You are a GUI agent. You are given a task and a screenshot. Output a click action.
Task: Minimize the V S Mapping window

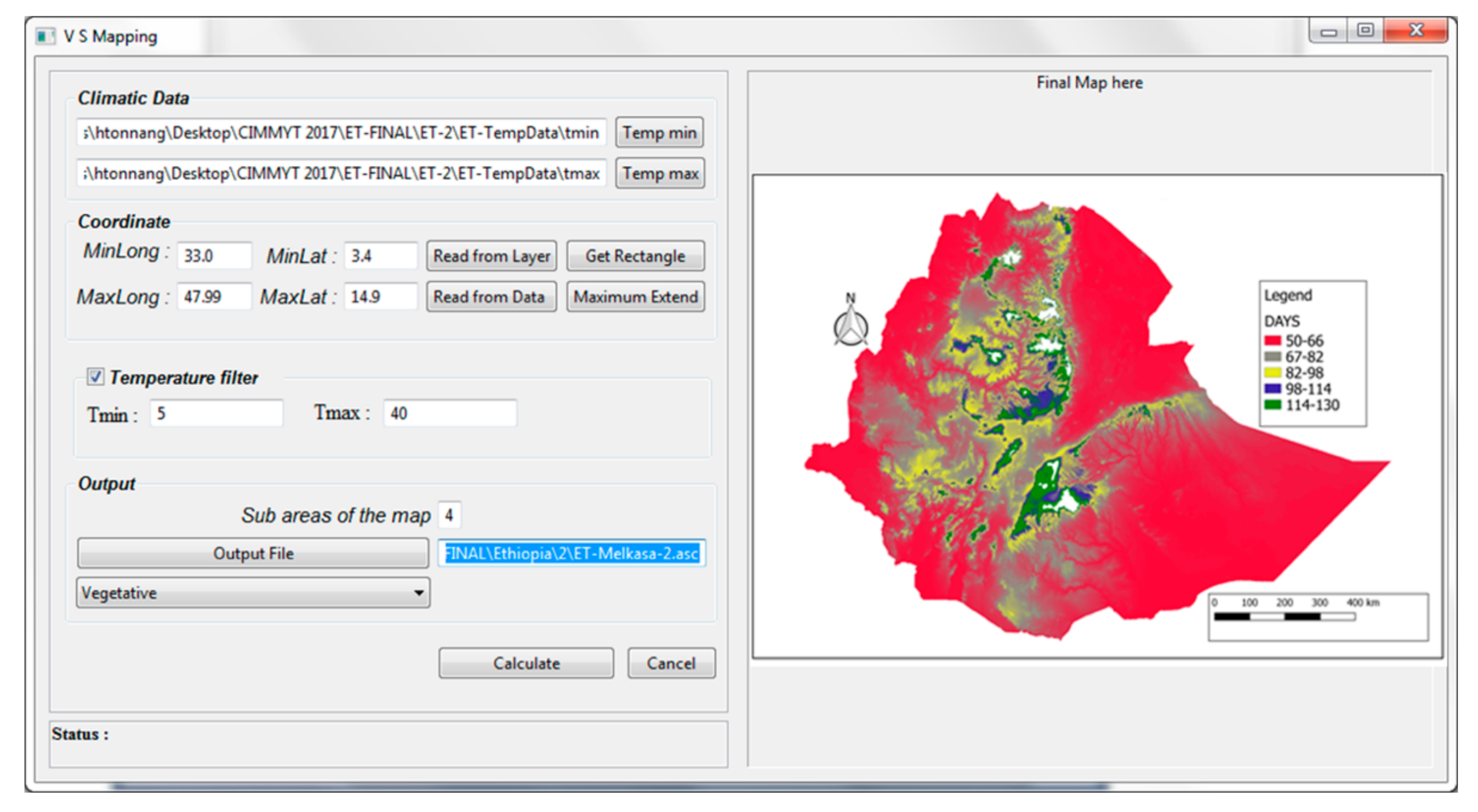(x=1328, y=31)
